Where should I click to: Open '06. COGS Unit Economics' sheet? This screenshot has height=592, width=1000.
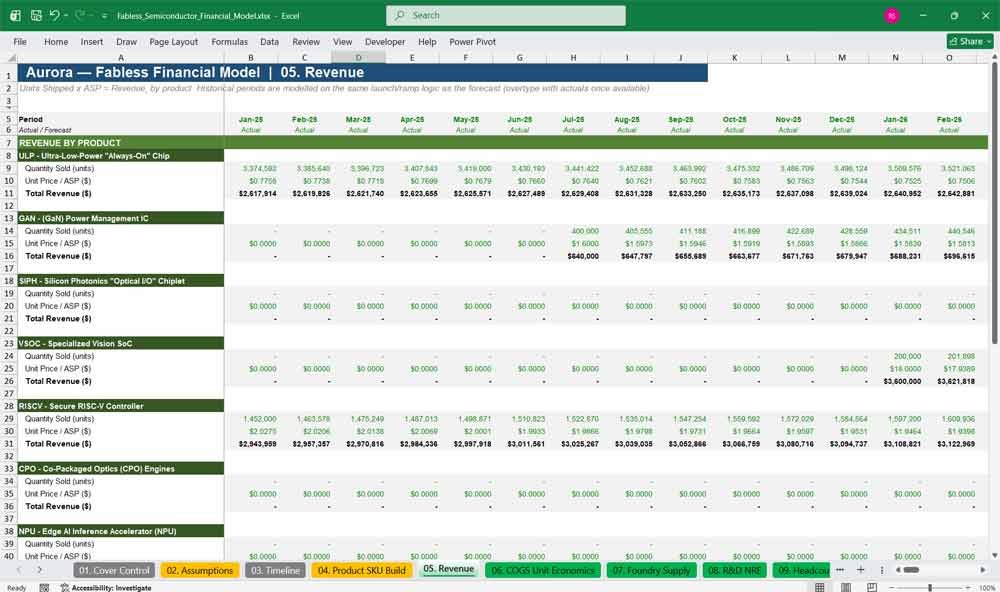(x=543, y=570)
